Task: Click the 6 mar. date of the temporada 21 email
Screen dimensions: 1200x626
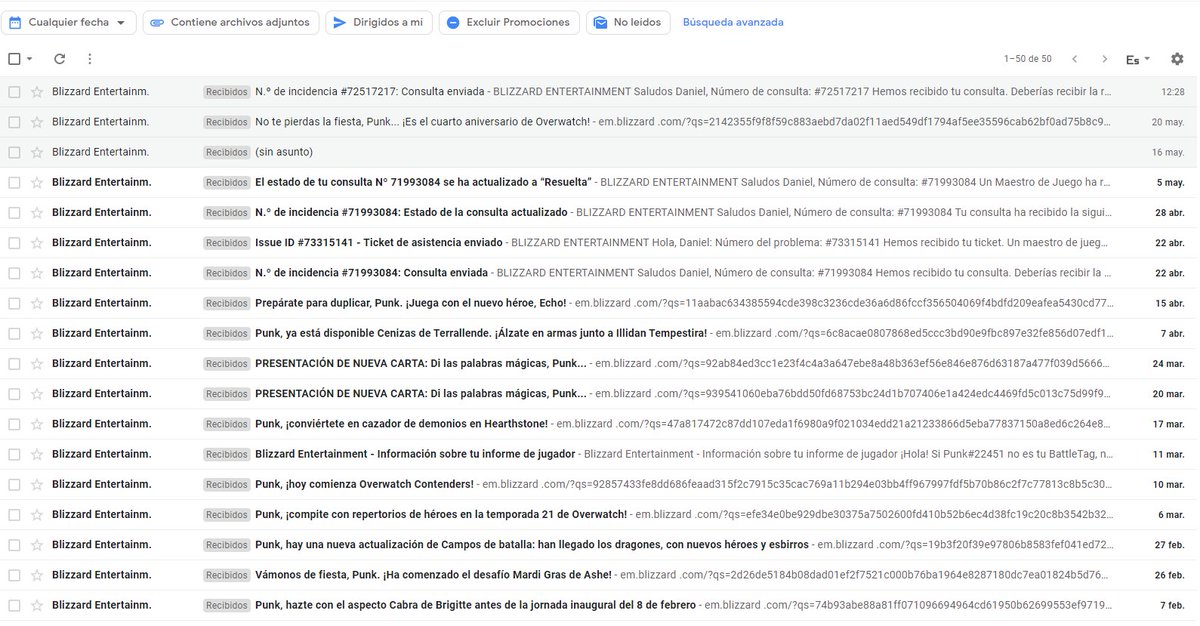Action: tap(1169, 514)
